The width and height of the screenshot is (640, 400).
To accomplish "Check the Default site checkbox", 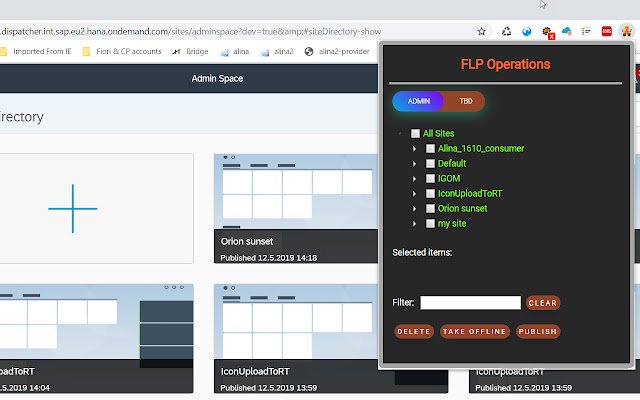I will (x=430, y=164).
